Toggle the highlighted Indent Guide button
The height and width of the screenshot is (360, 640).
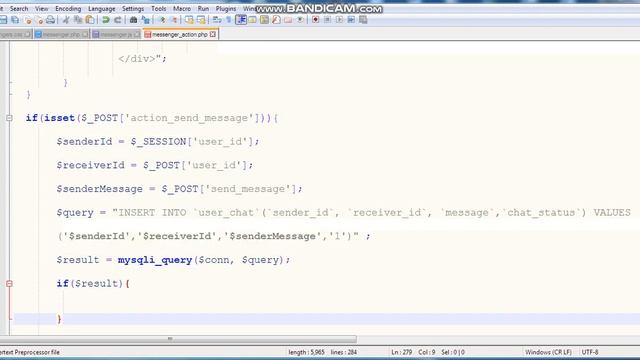(241, 20)
